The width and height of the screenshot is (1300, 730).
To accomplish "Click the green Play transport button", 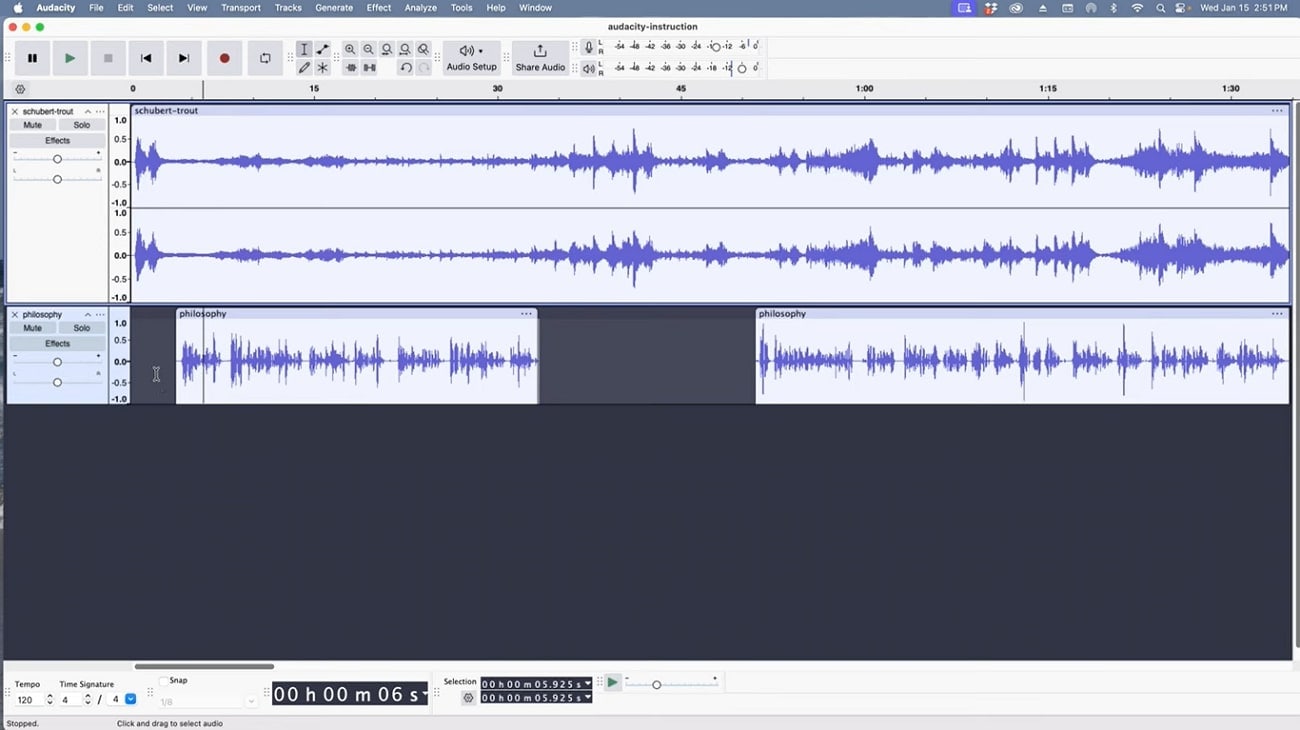I will point(70,58).
